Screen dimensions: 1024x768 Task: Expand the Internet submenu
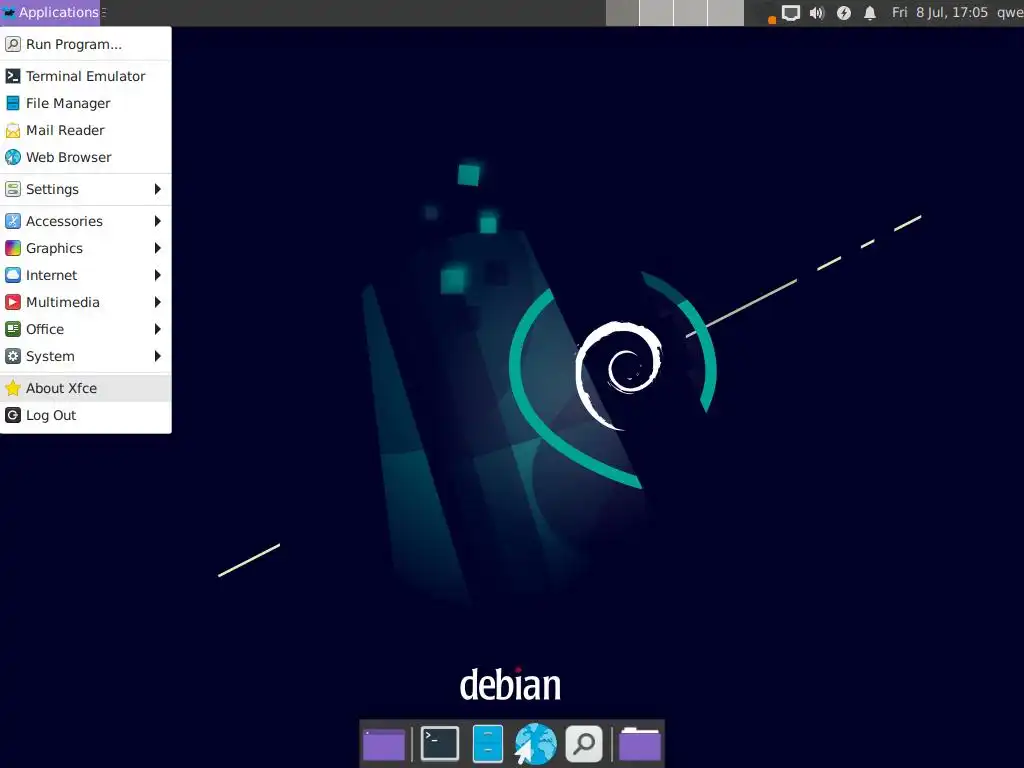pos(86,275)
